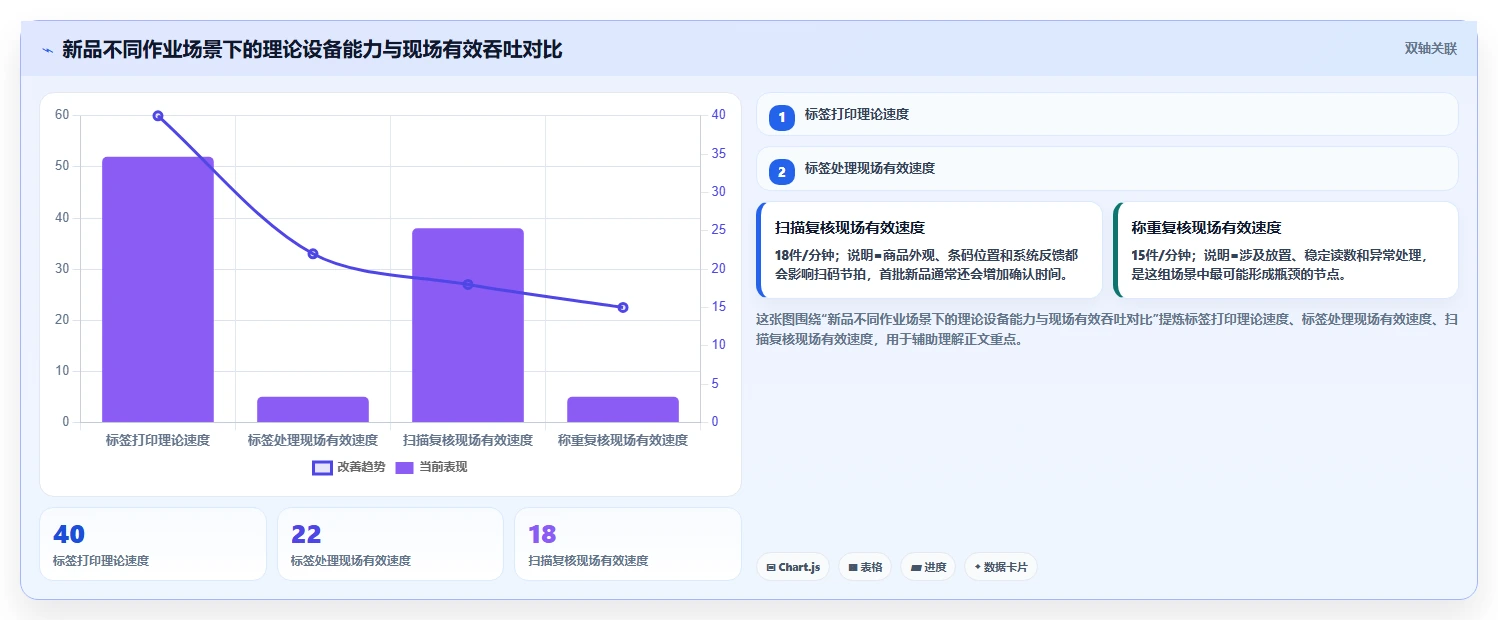Click x-axis label 扫描复核现场有效速度
The image size is (1498, 620).
[x=468, y=440]
